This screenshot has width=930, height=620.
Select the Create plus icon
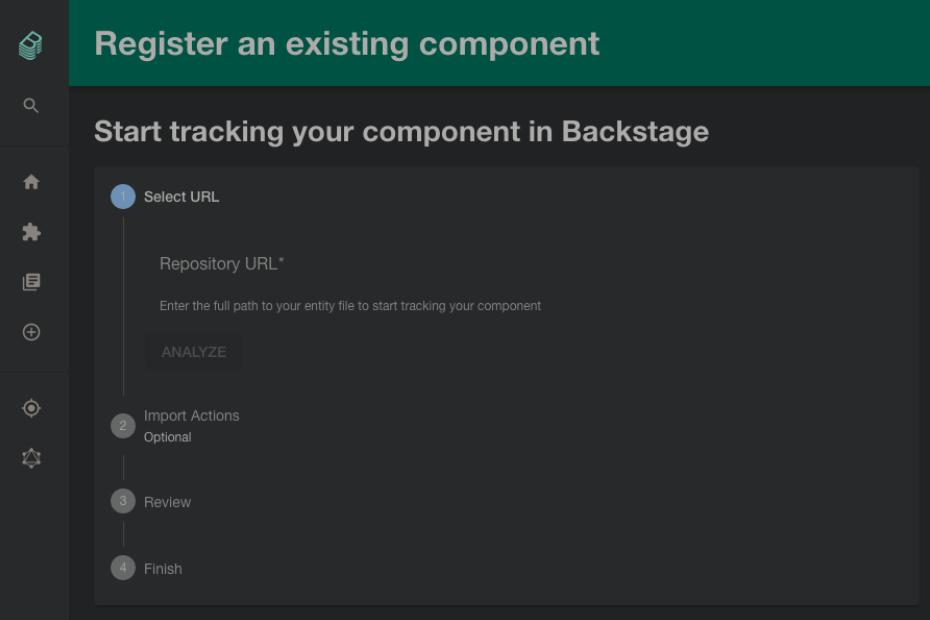click(x=31, y=331)
